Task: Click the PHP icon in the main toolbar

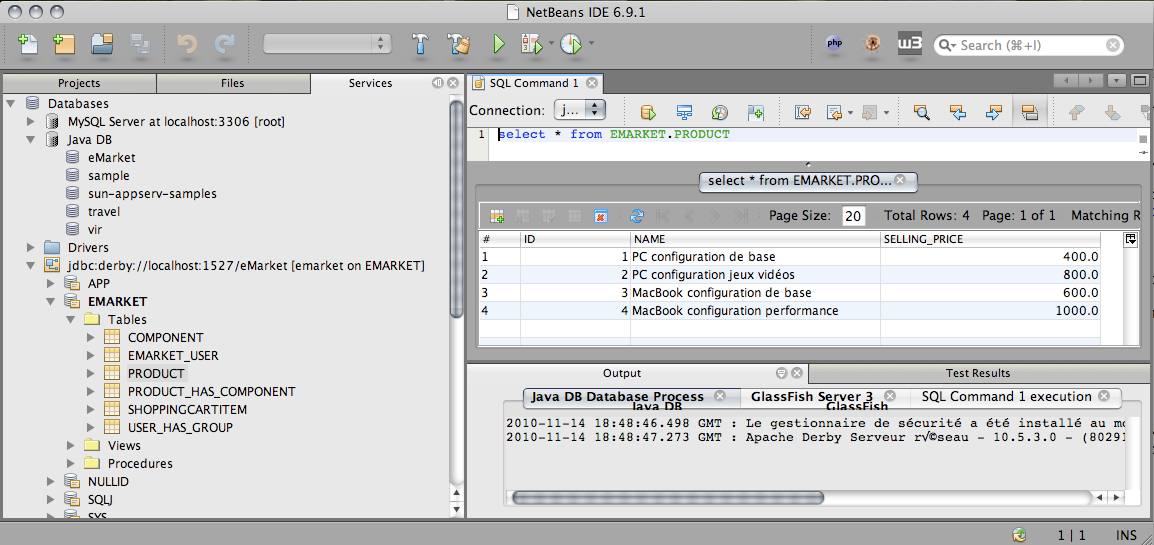Action: [835, 44]
